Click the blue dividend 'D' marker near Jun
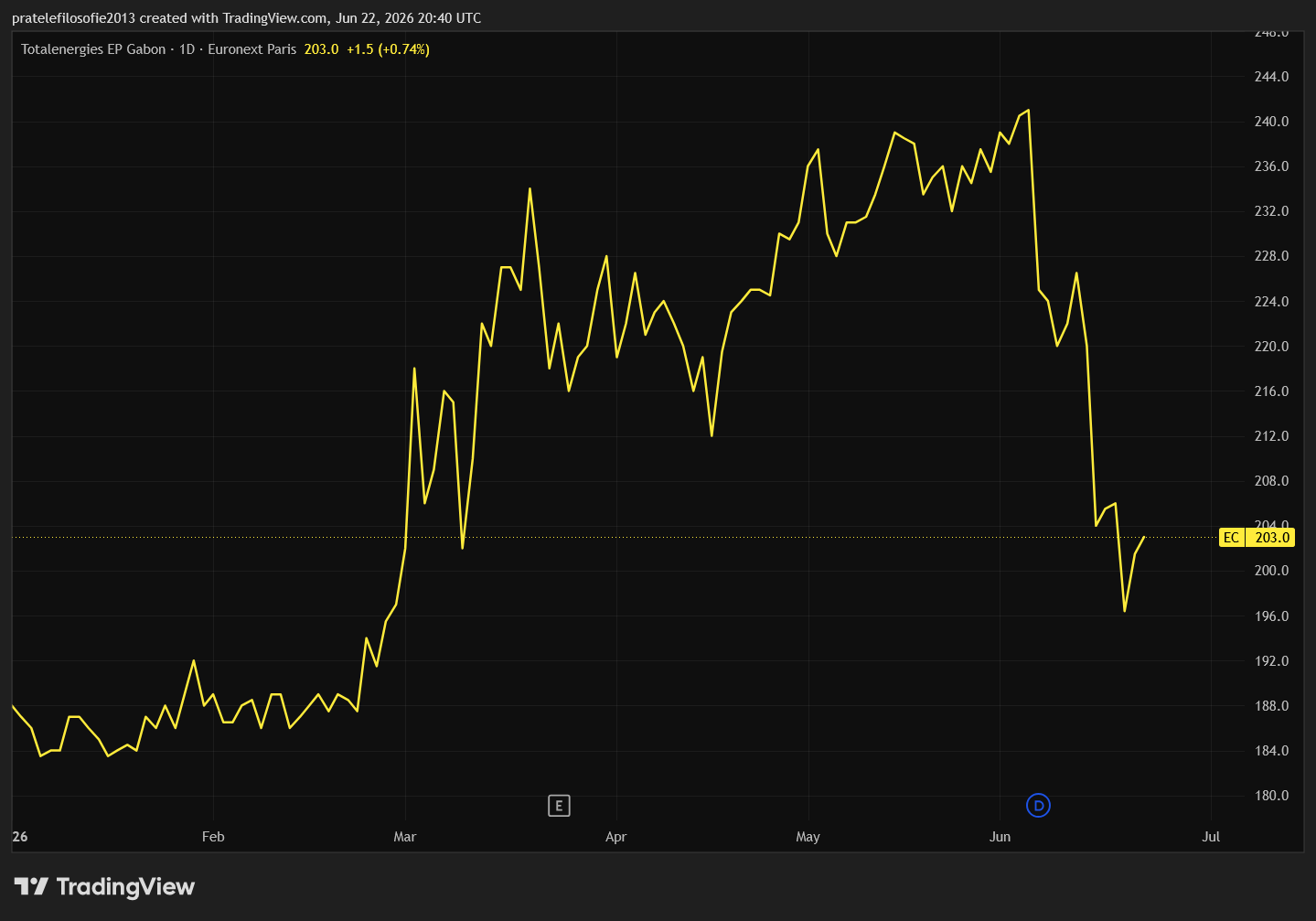 point(1038,806)
